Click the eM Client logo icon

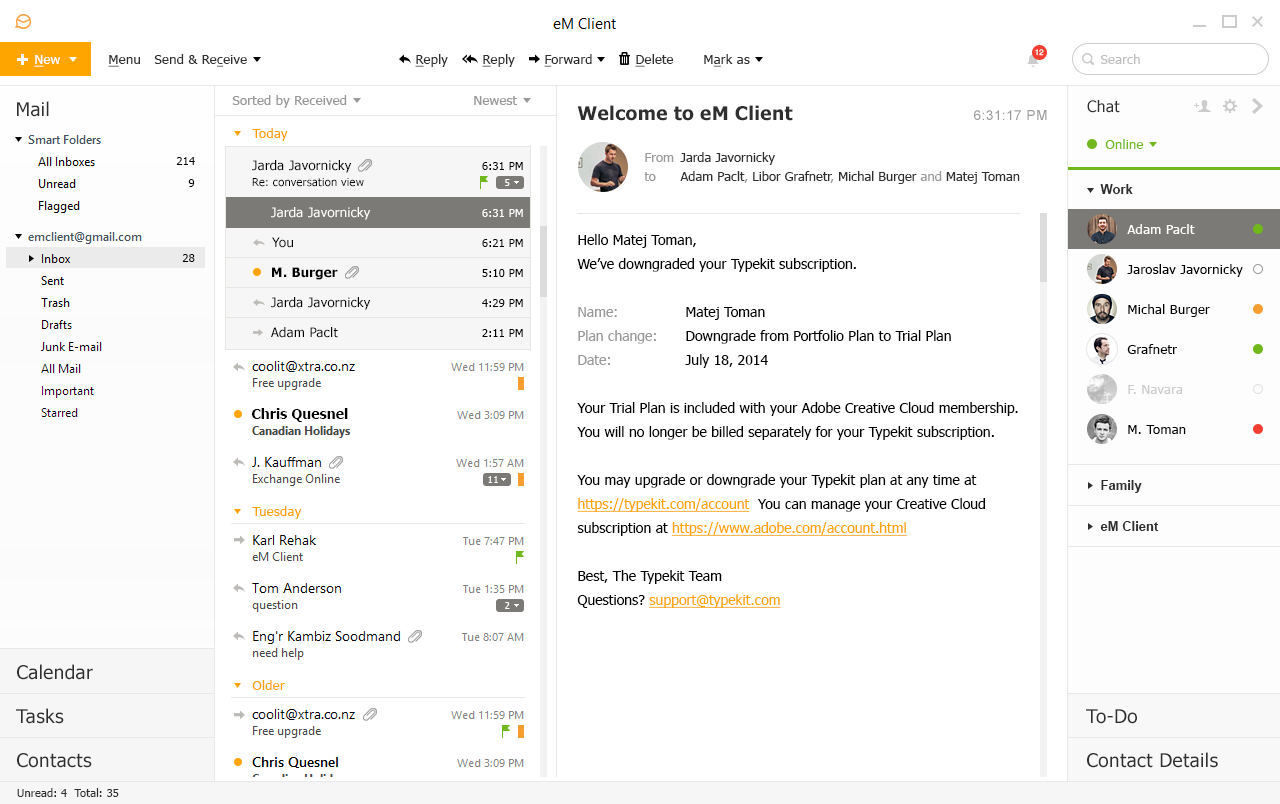click(x=23, y=22)
